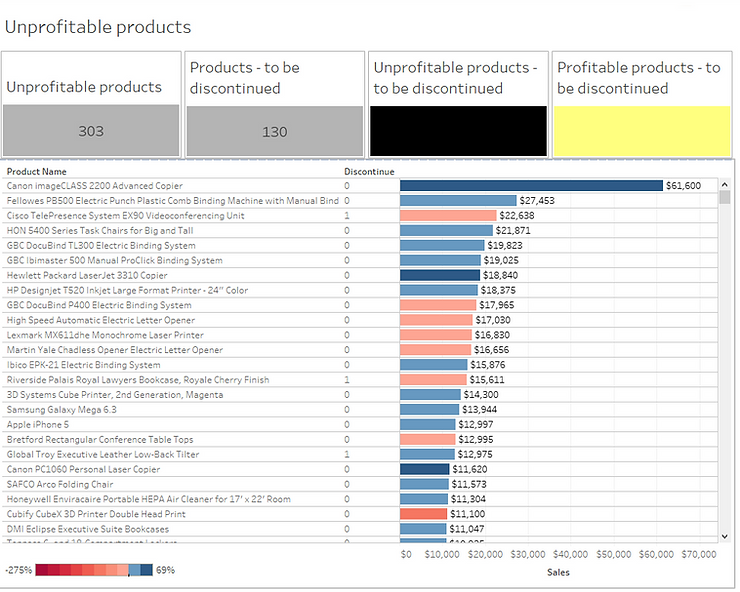
Task: Click the dark blue end of color legend
Action: [x=146, y=570]
